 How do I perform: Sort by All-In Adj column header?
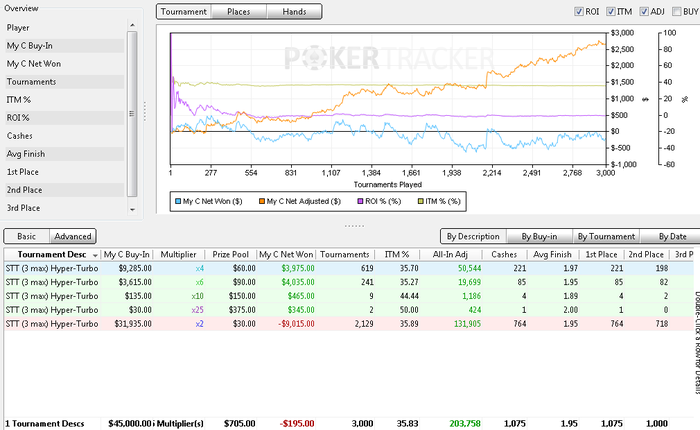coord(450,255)
